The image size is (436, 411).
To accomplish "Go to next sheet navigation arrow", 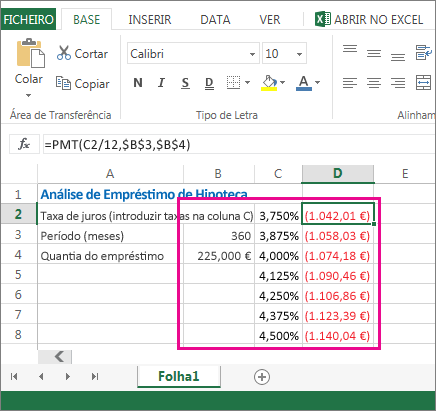I will pos(68,377).
